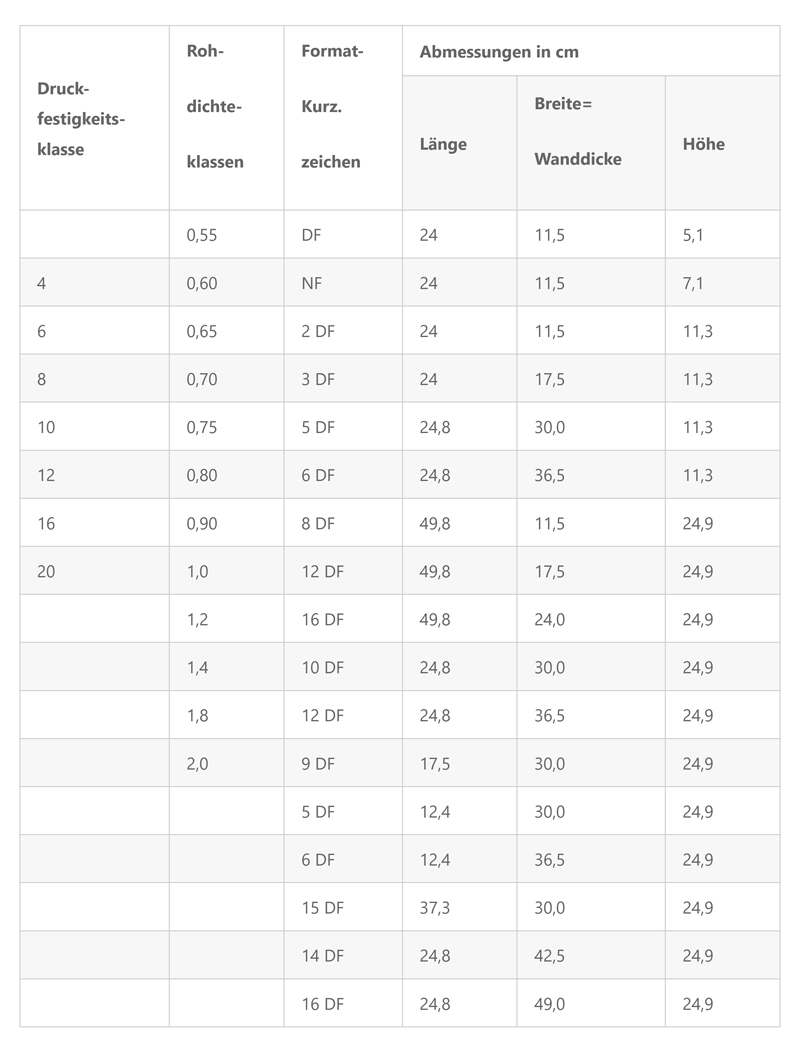Select the Rohdichte value 0,55
Viewport: 800px width, 1039px height.
coord(202,235)
